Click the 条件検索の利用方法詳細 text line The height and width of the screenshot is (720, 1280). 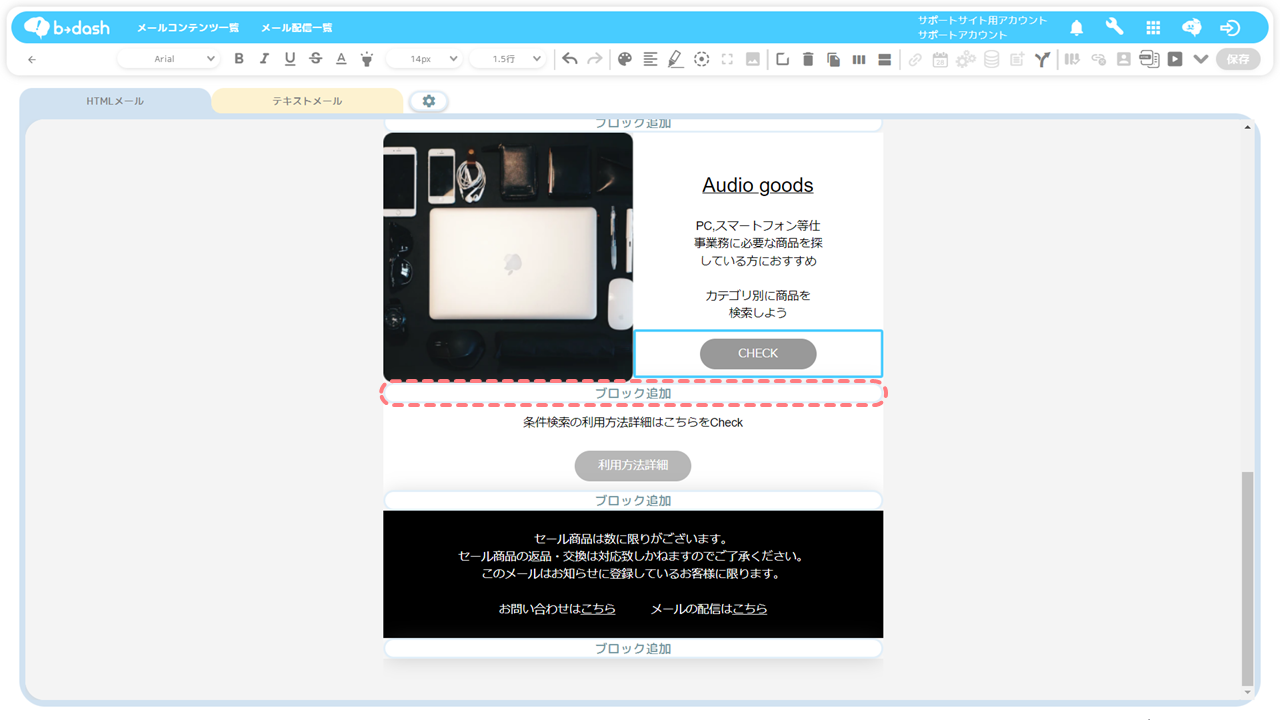coord(633,422)
